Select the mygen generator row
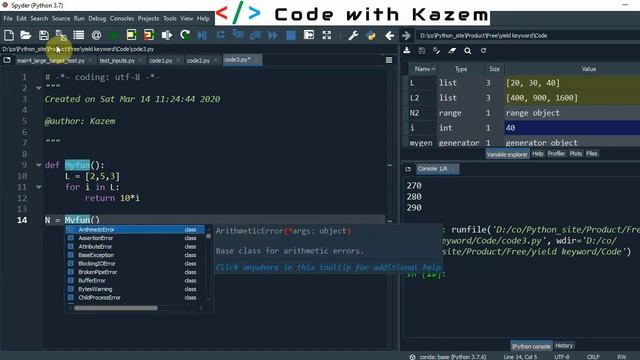This screenshot has height=360, width=640. (x=524, y=142)
